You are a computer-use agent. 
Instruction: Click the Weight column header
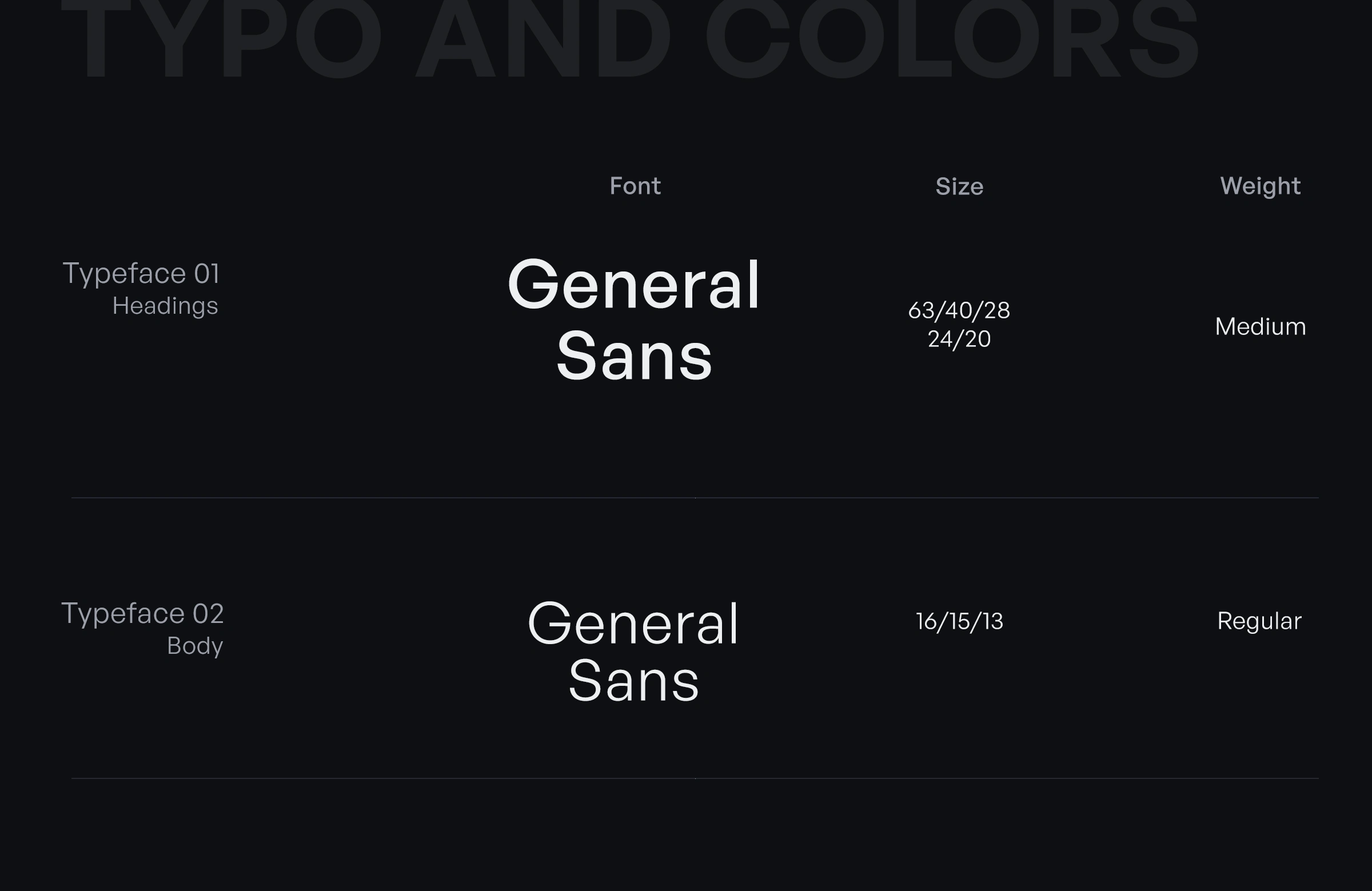pyautogui.click(x=1259, y=186)
